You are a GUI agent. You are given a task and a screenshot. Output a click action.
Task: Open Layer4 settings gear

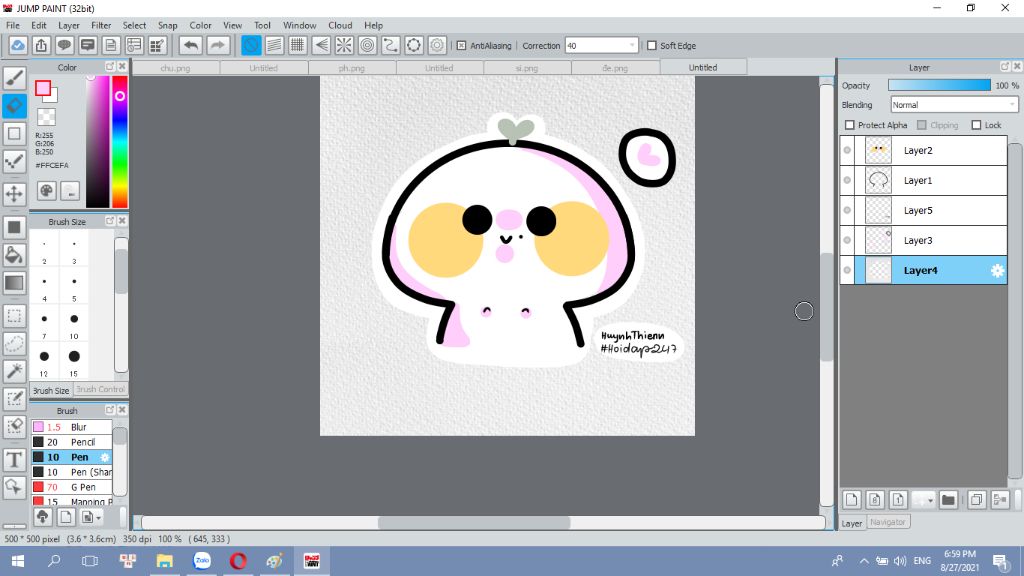click(997, 270)
